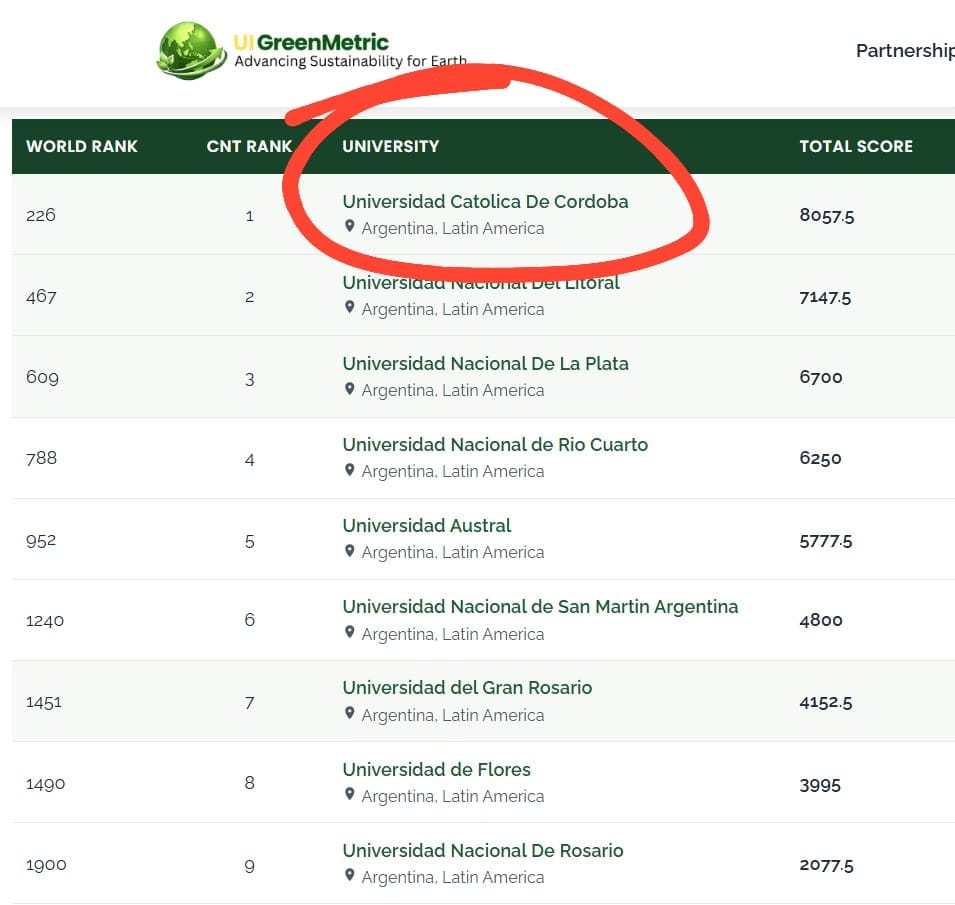Click the Total Score column header
955x905 pixels.
click(x=856, y=146)
